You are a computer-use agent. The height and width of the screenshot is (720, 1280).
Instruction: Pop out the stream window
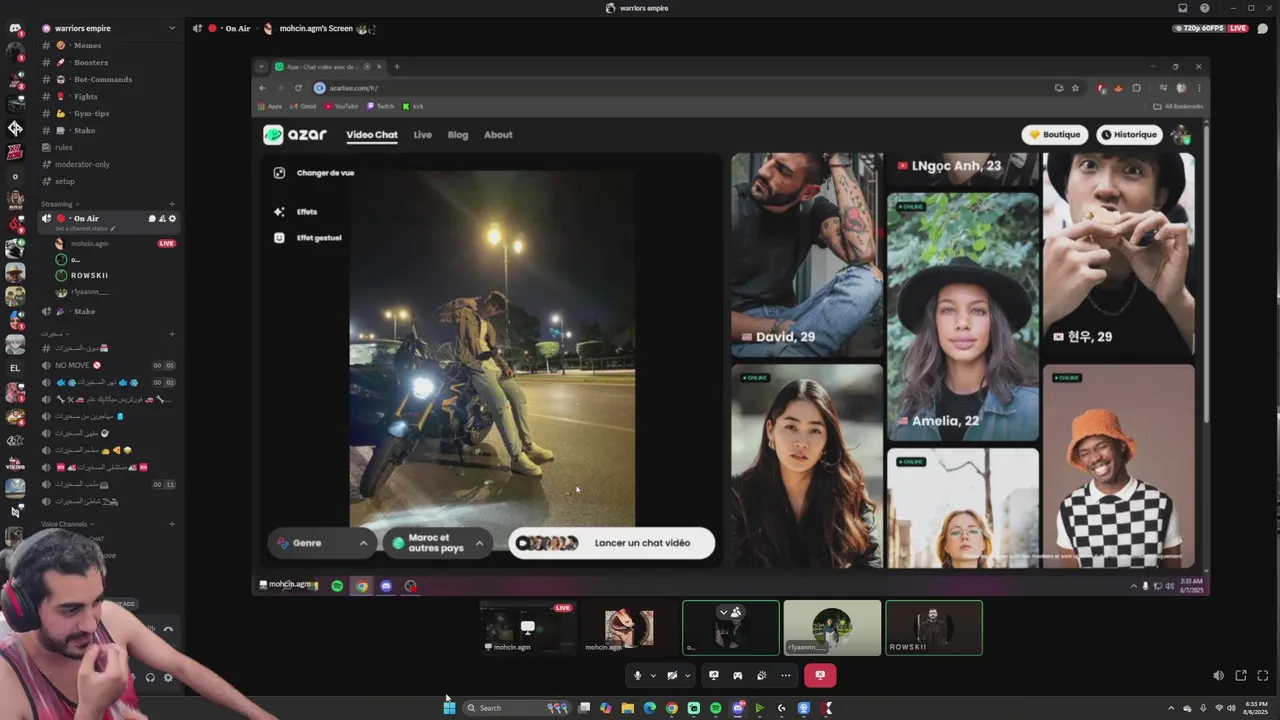tap(1241, 675)
